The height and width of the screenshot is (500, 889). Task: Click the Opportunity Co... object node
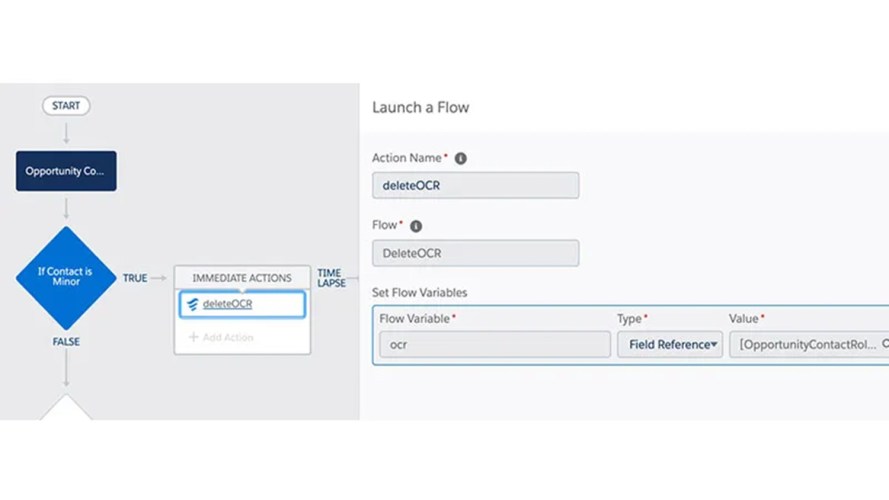point(66,171)
